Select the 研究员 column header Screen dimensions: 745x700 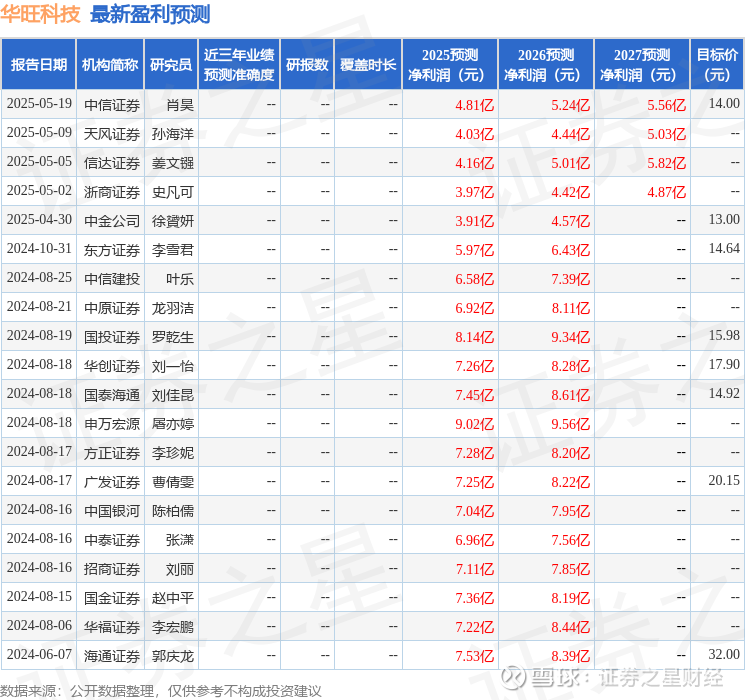(171, 65)
